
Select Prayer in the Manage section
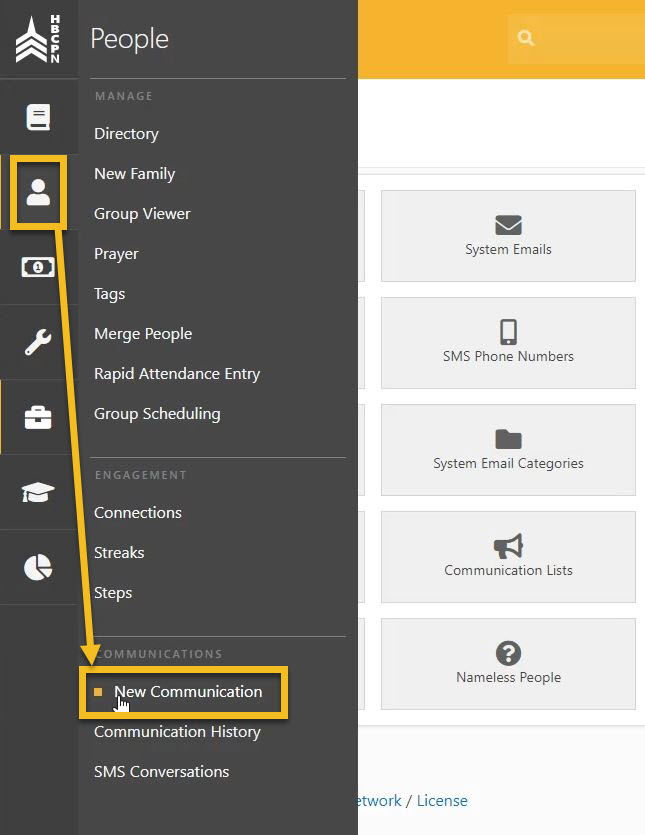point(116,253)
